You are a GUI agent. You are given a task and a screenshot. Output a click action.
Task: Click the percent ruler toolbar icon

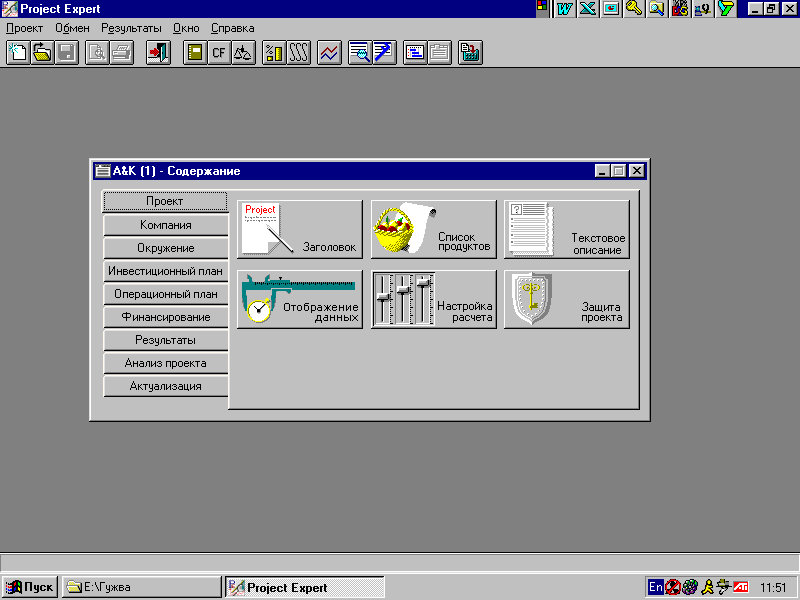(x=274, y=53)
